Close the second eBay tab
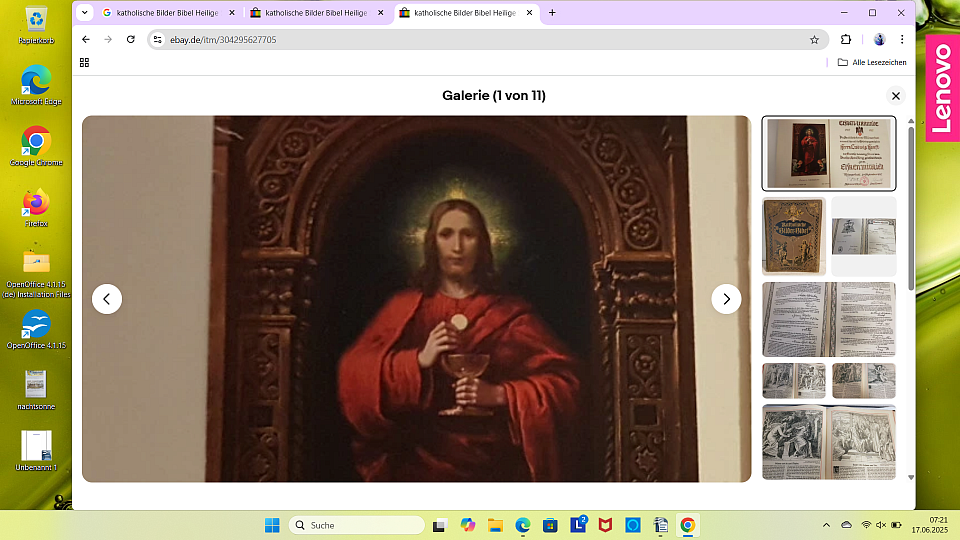Viewport: 960px width, 540px height. pos(381,13)
